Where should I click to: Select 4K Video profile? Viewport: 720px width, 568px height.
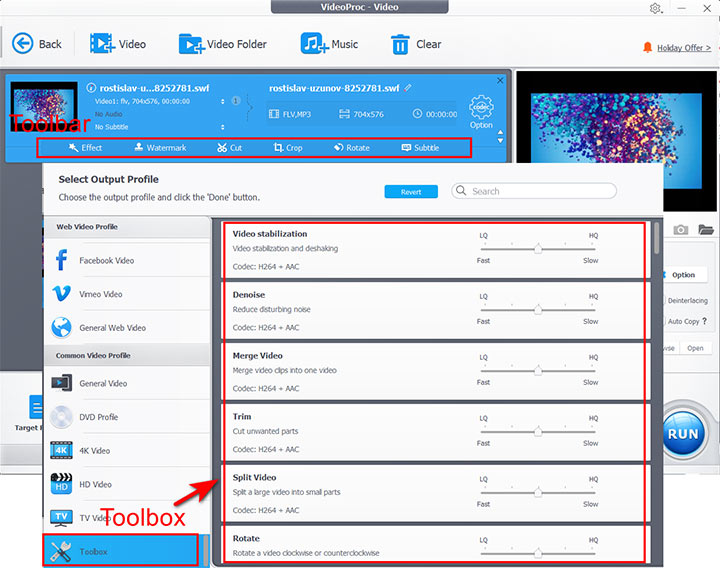(x=127, y=451)
